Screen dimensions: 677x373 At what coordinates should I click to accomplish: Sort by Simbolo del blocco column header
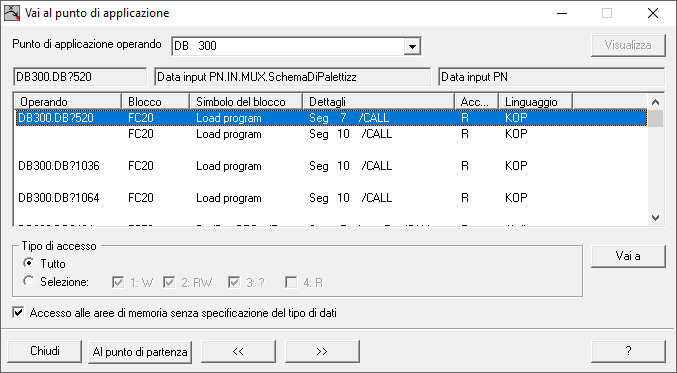tap(246, 102)
